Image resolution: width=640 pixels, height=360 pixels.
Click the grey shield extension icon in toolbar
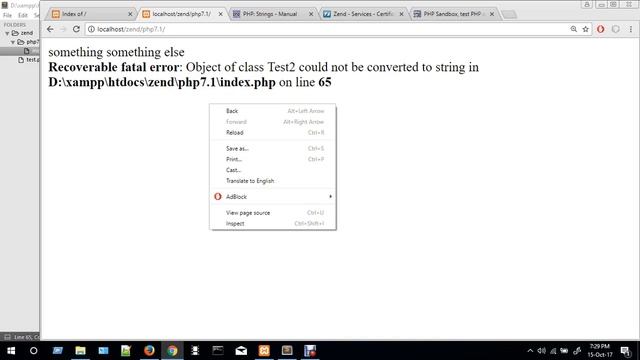[x=616, y=29]
